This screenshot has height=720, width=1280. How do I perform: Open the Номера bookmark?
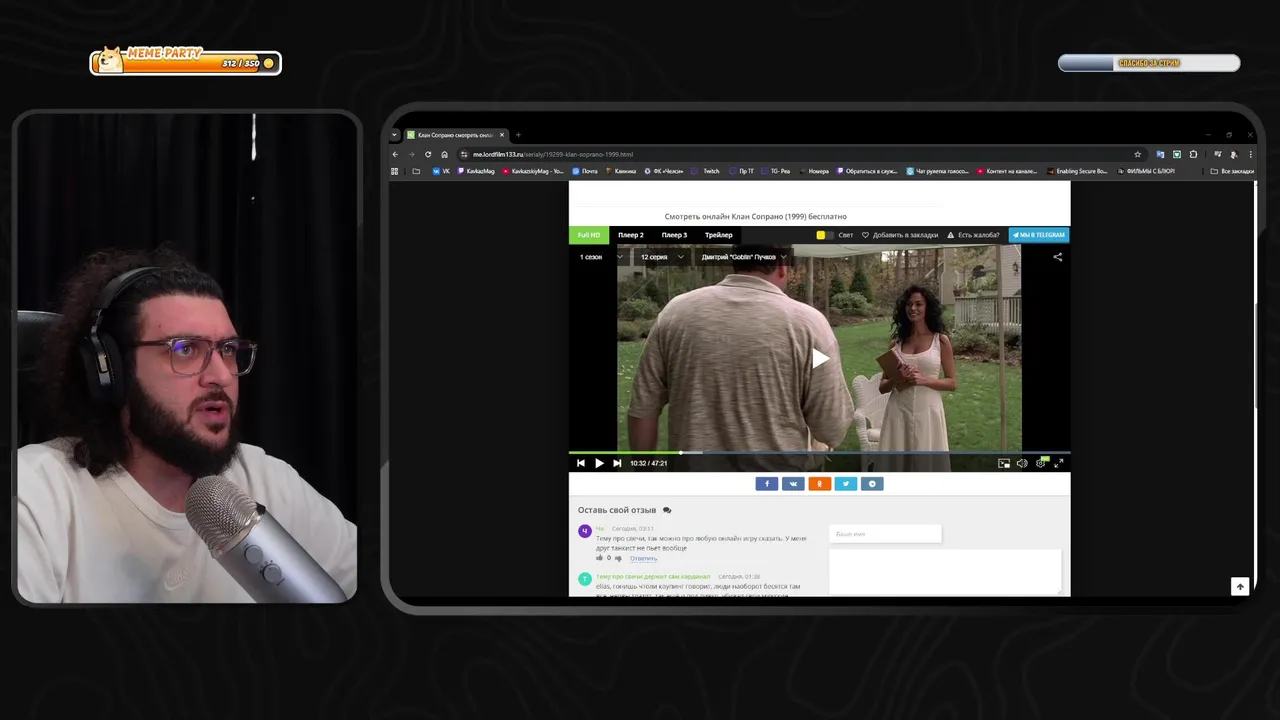[x=814, y=171]
